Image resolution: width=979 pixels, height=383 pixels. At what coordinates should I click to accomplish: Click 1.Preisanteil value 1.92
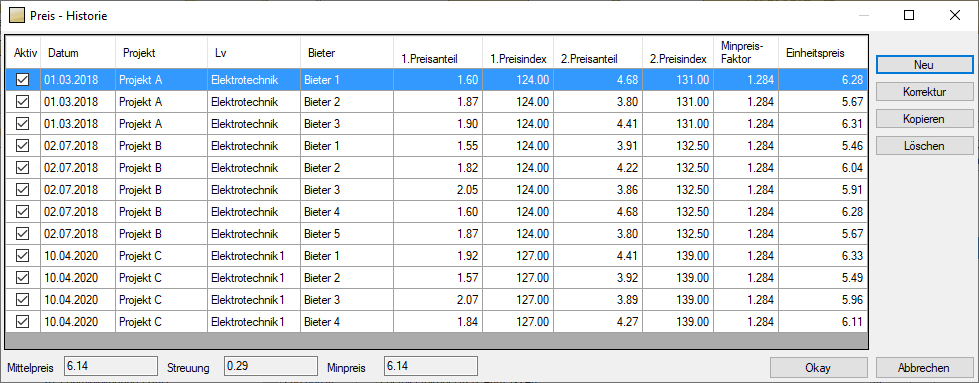point(438,256)
